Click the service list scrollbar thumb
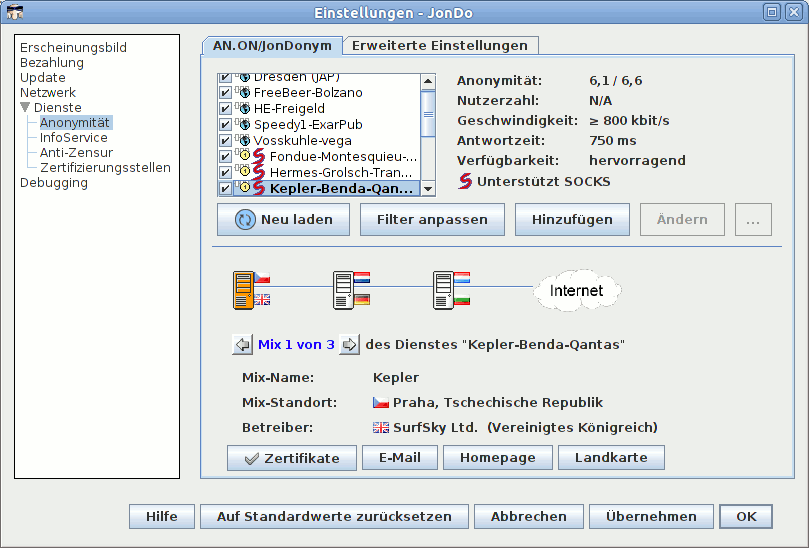 [428, 114]
